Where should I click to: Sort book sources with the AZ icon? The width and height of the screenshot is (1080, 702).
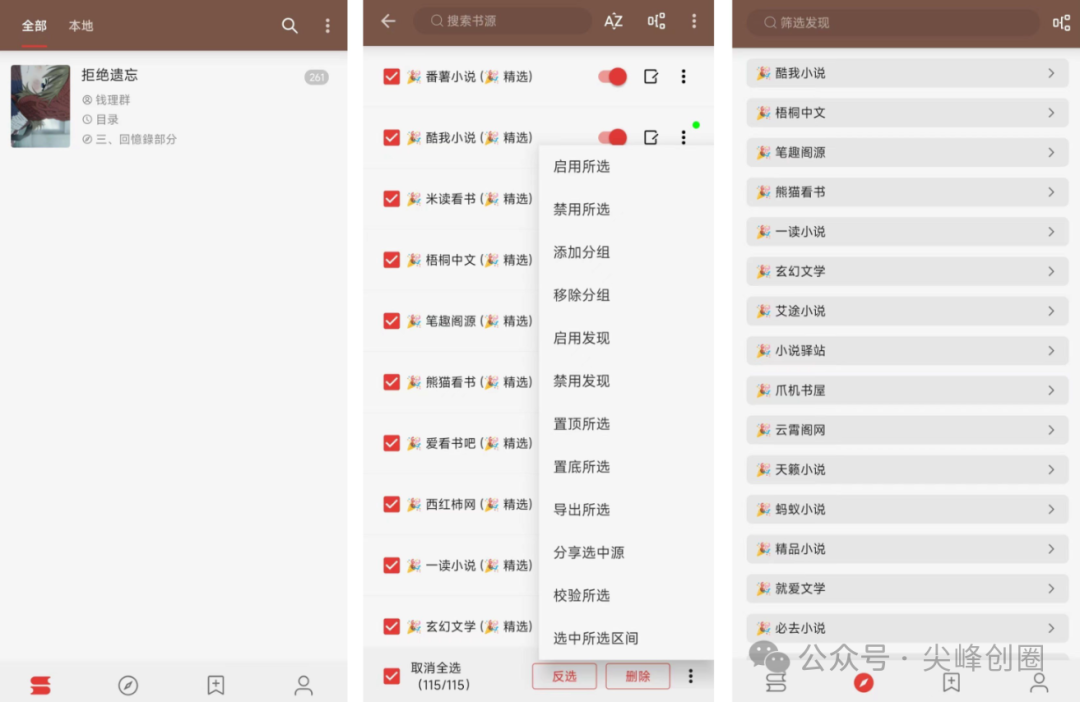click(x=613, y=21)
